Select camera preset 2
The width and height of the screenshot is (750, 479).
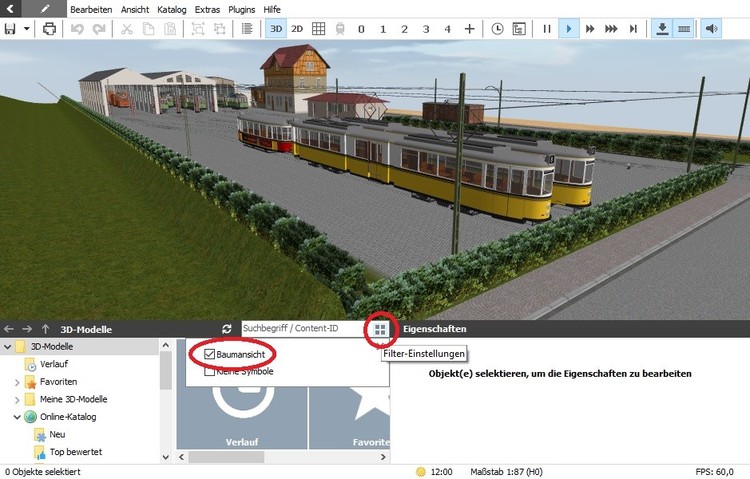(x=404, y=29)
